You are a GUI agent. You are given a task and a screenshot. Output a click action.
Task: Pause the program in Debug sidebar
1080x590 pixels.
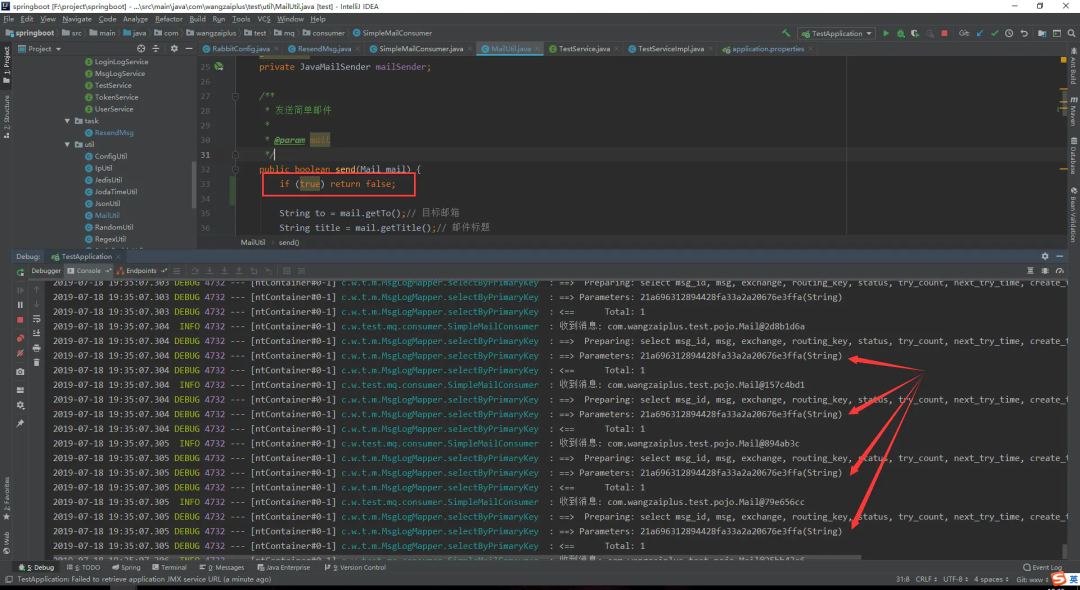(20, 304)
